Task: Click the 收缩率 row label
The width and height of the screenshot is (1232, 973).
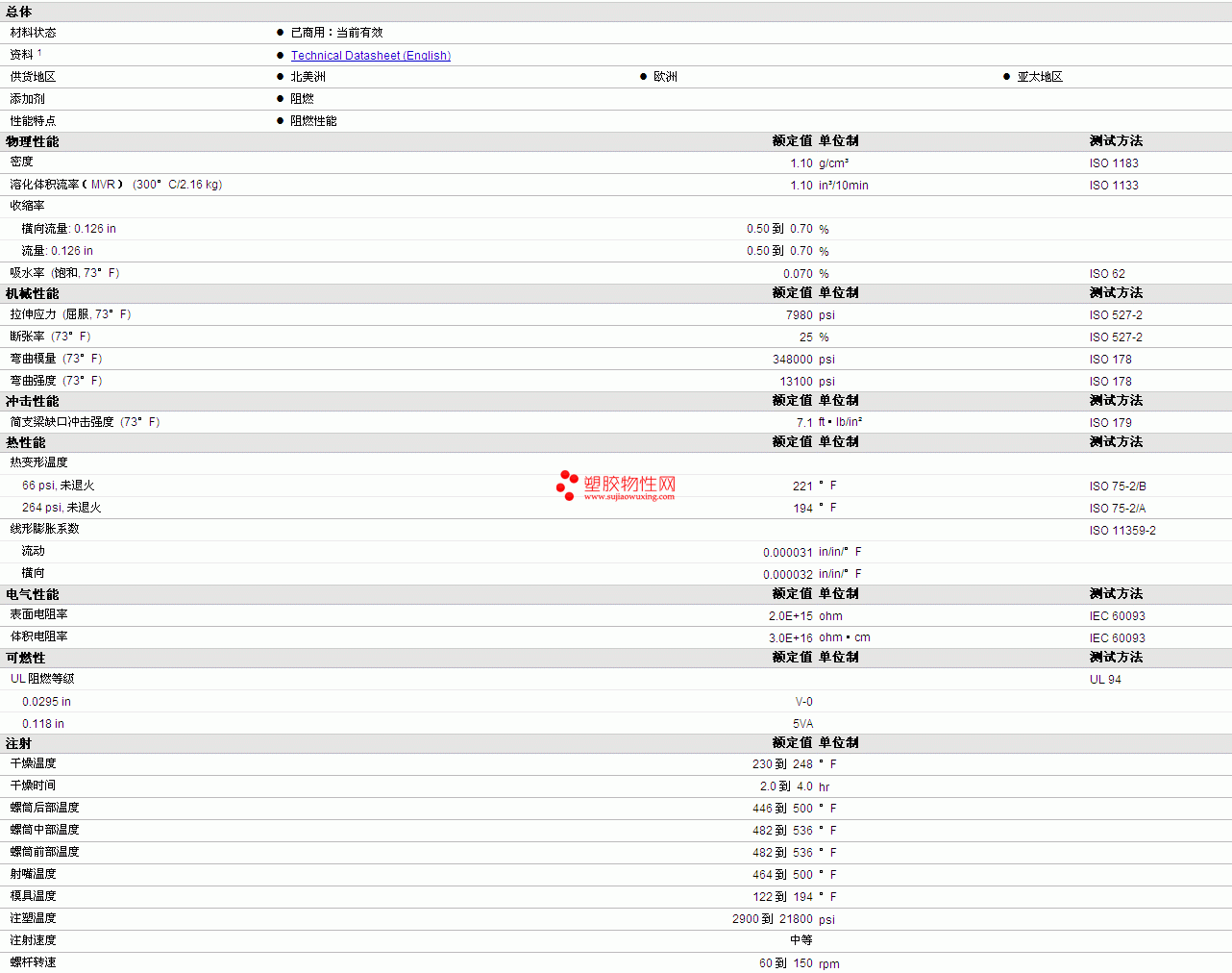Action: click(x=28, y=206)
